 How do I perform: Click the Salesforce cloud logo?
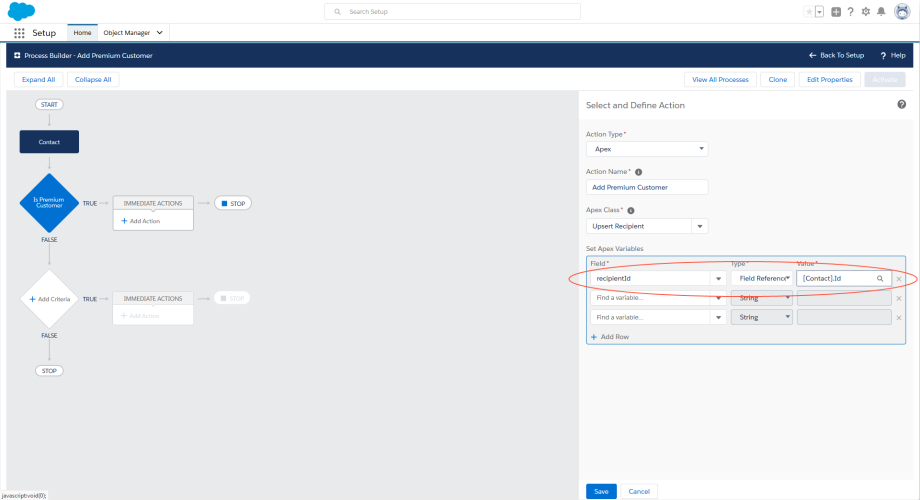coord(21,11)
